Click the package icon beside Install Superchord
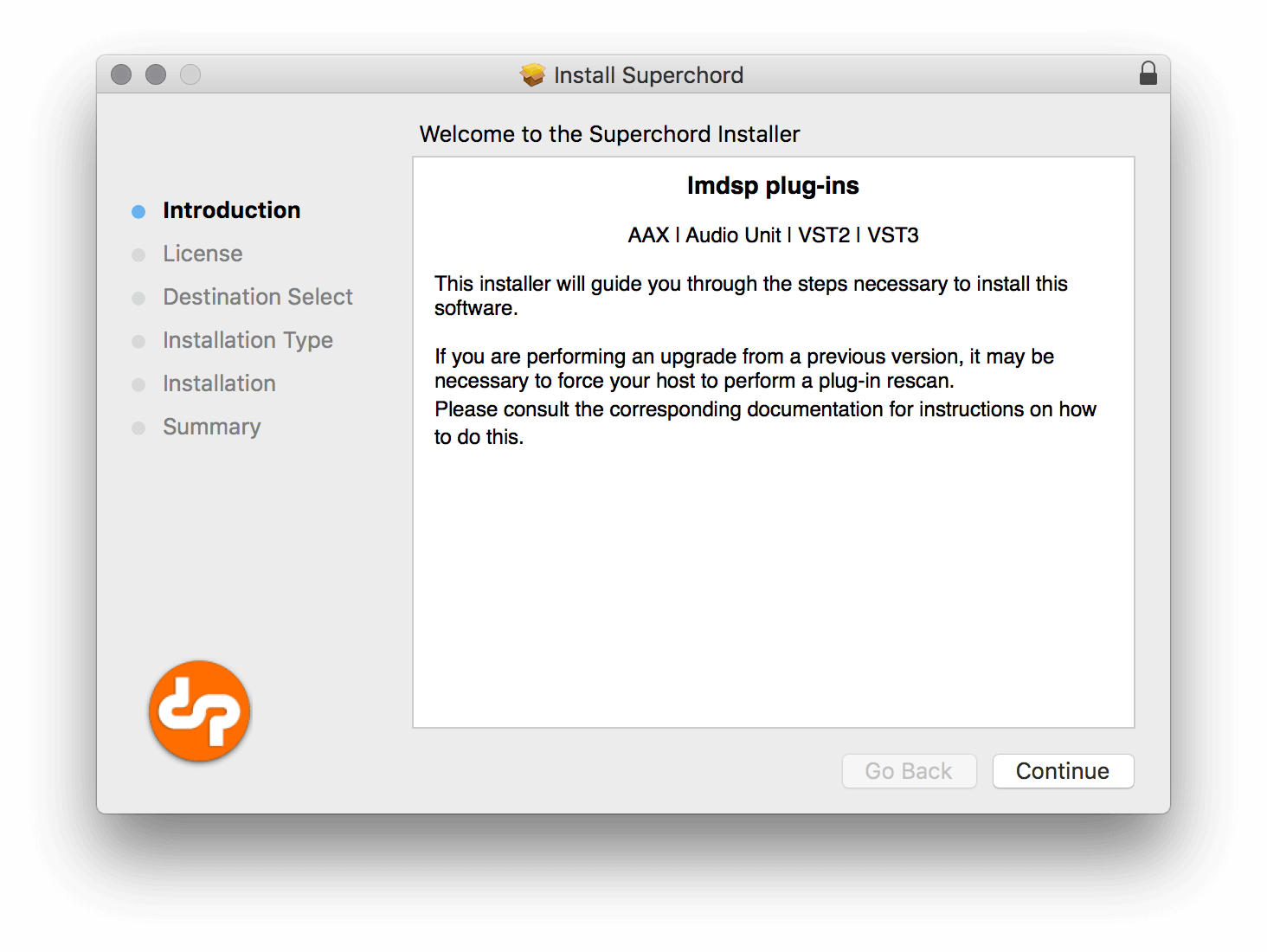Image resolution: width=1267 pixels, height=952 pixels. click(x=532, y=75)
